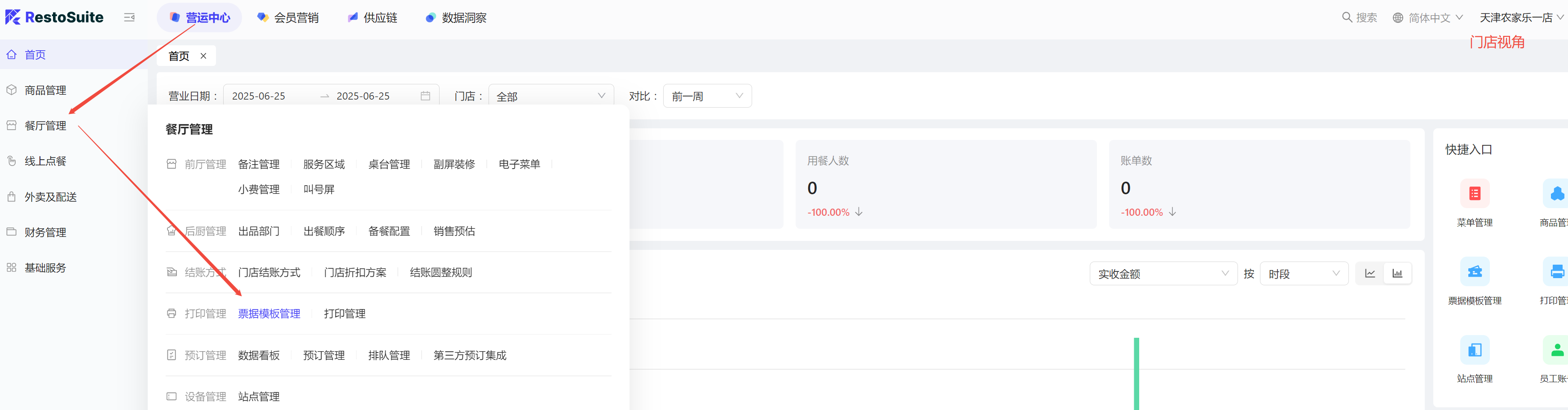Open the 简体中文 language dropdown
1568x410 pixels.
point(1435,17)
